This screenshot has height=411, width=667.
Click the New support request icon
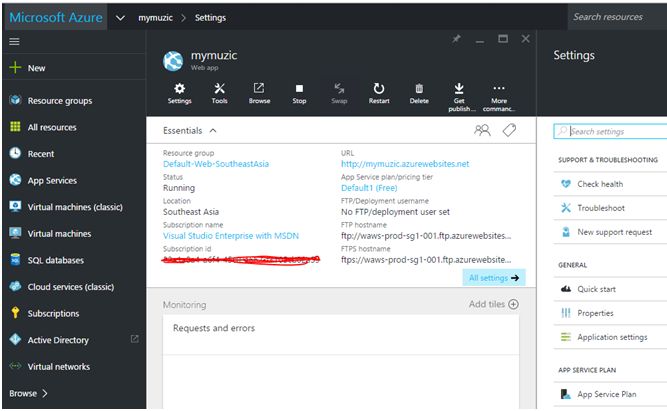coord(566,232)
